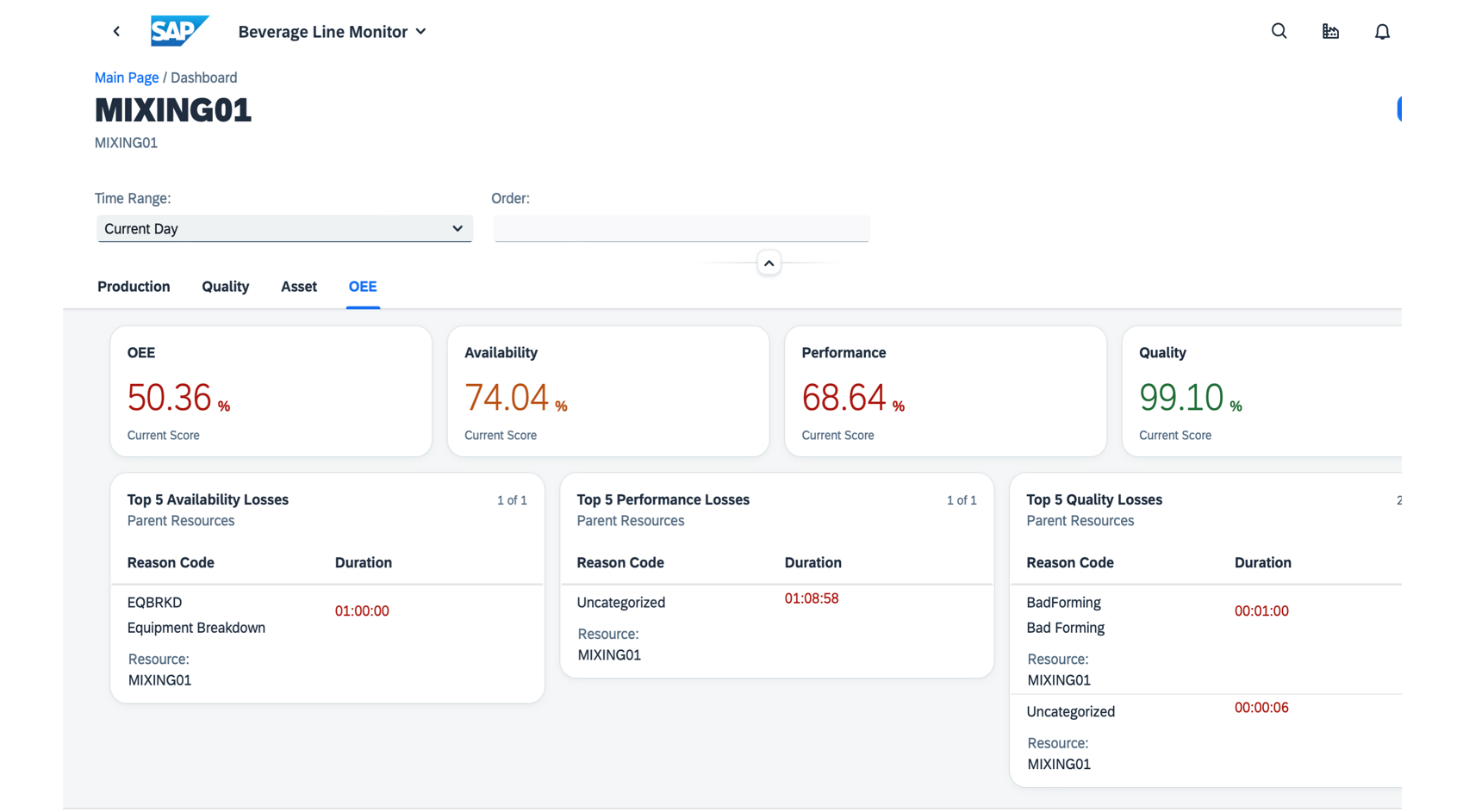The height and width of the screenshot is (812, 1463).
Task: Select the OEE tab
Action: tap(362, 287)
